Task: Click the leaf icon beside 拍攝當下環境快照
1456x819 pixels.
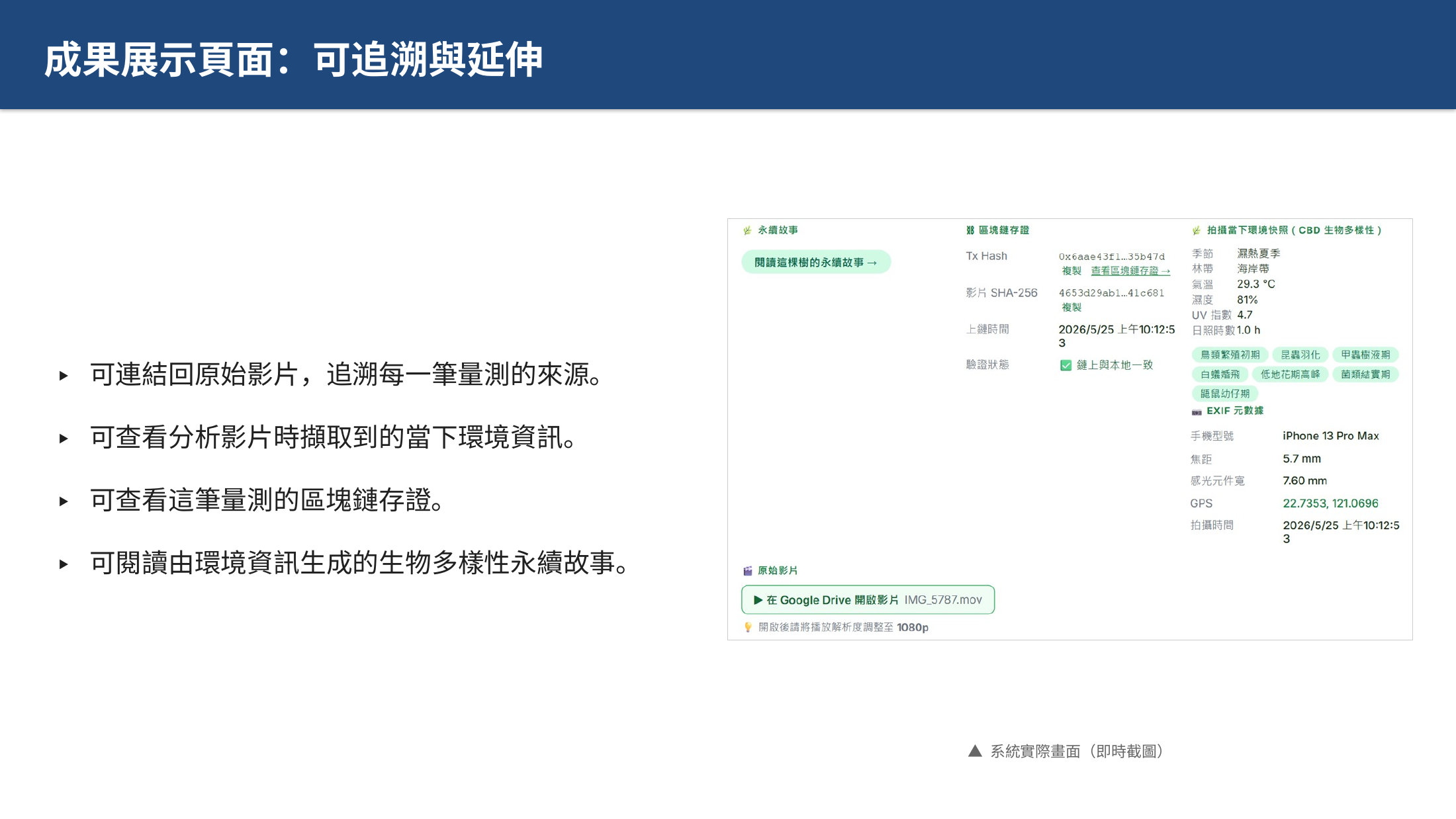Action: click(1197, 230)
